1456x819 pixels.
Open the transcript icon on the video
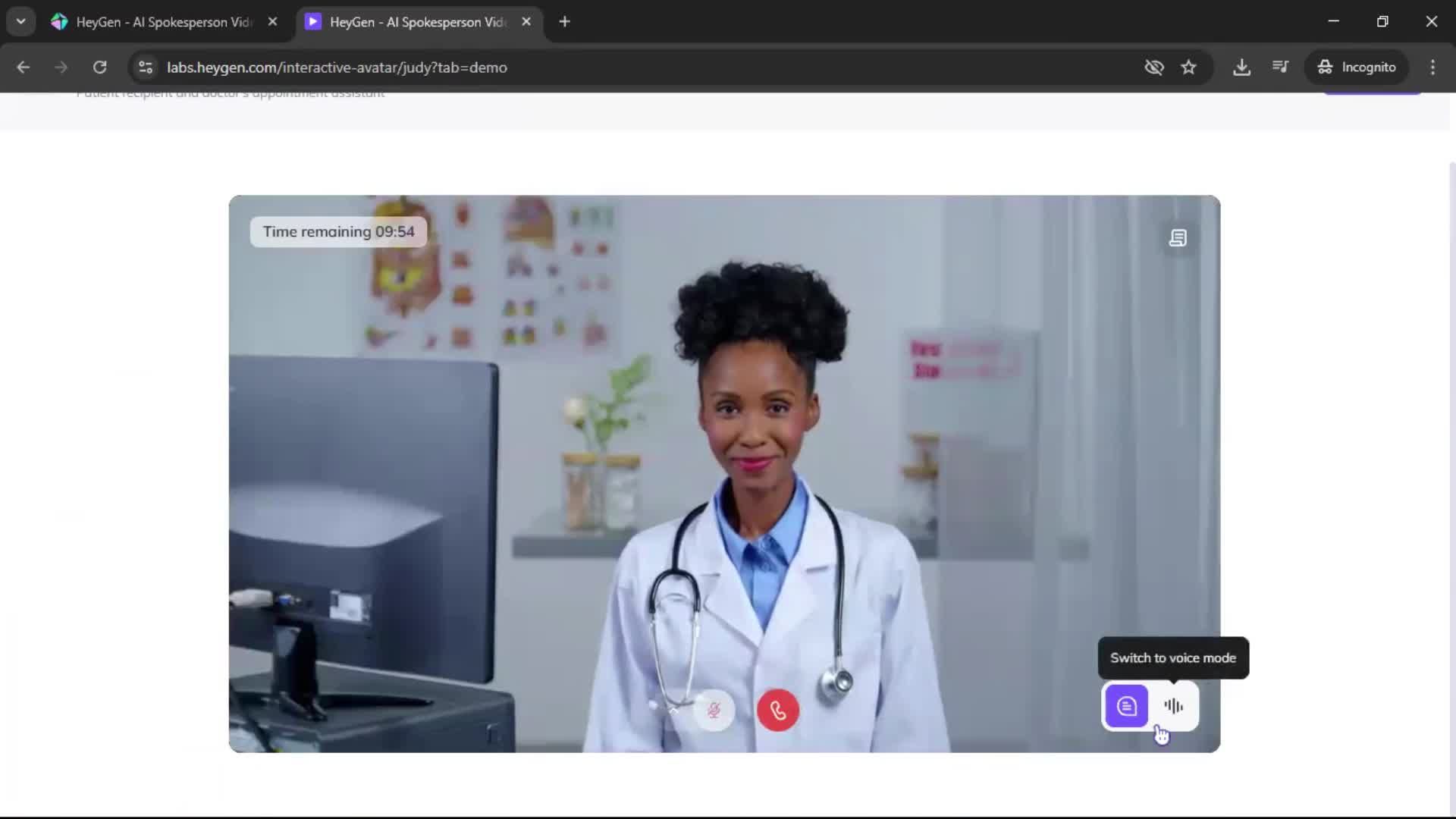pyautogui.click(x=1178, y=238)
